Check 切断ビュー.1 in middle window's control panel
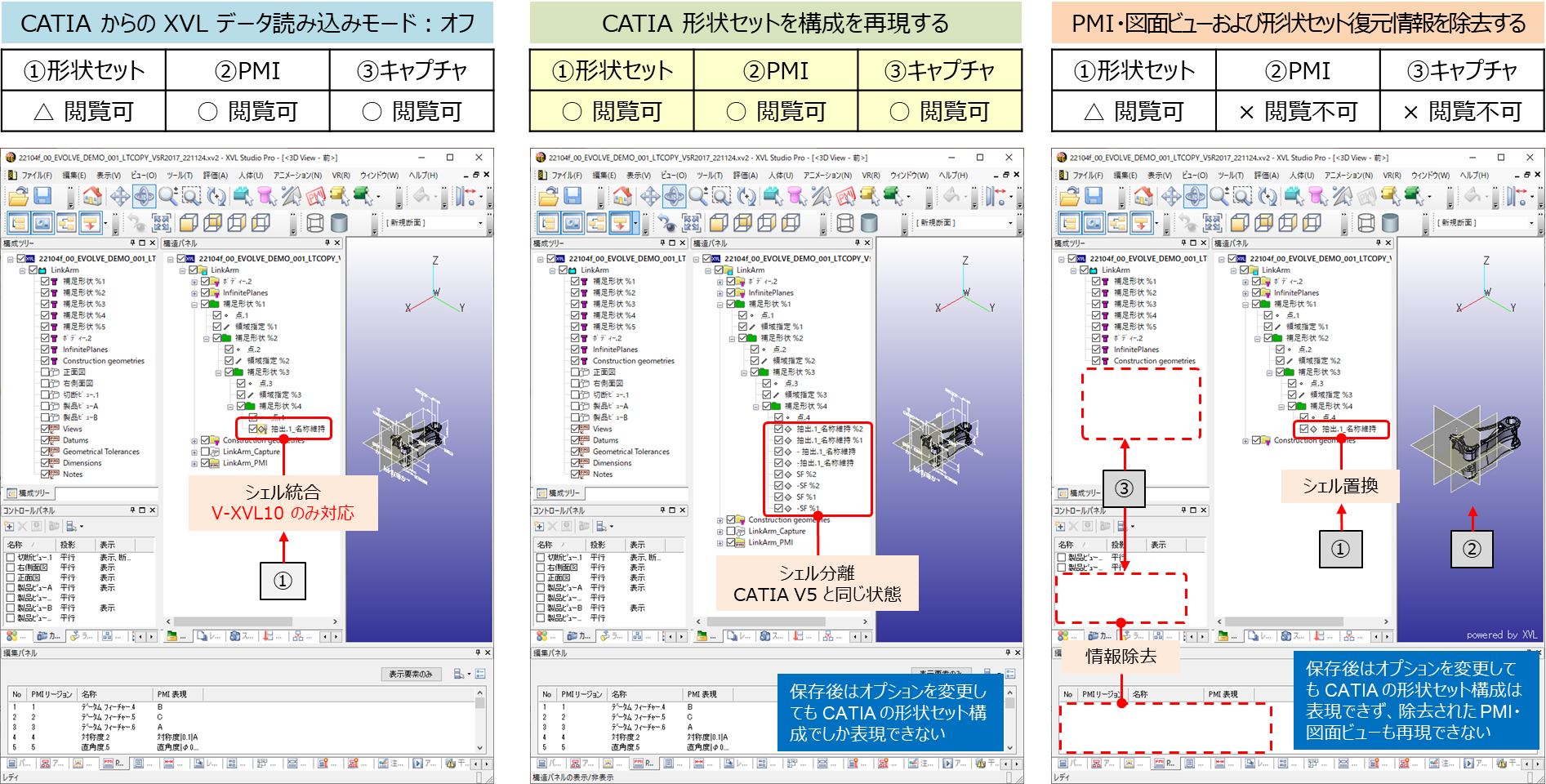The width and height of the screenshot is (1546, 784). point(541,558)
